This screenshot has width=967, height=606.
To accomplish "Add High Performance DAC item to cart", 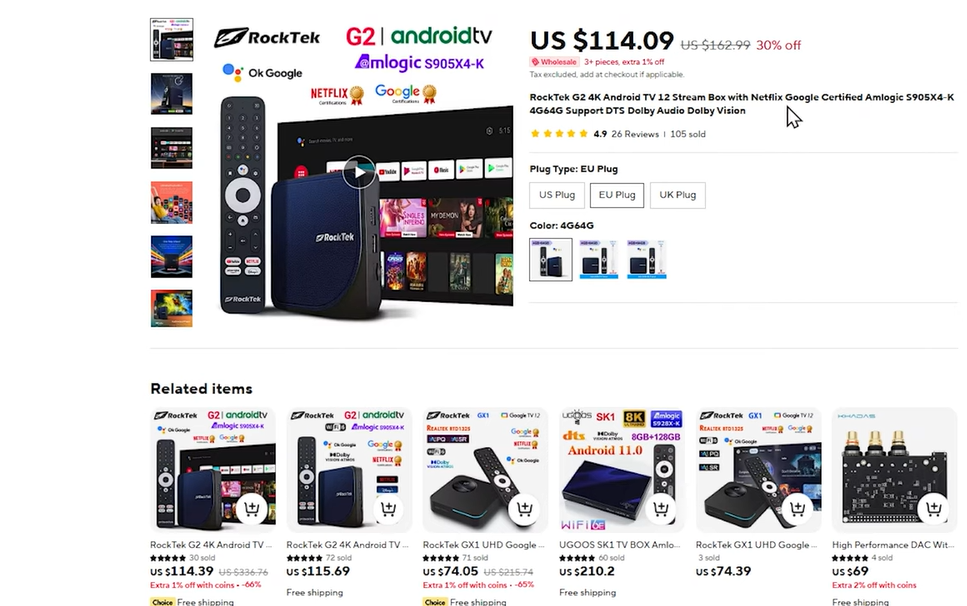I will point(934,509).
